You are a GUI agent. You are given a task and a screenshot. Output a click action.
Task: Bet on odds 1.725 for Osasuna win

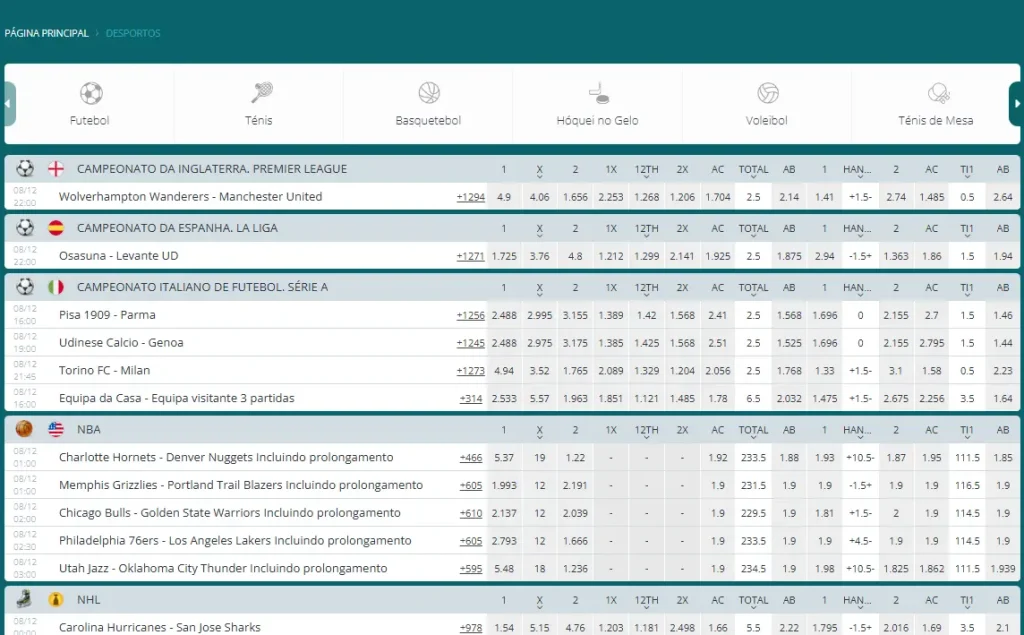tap(504, 256)
